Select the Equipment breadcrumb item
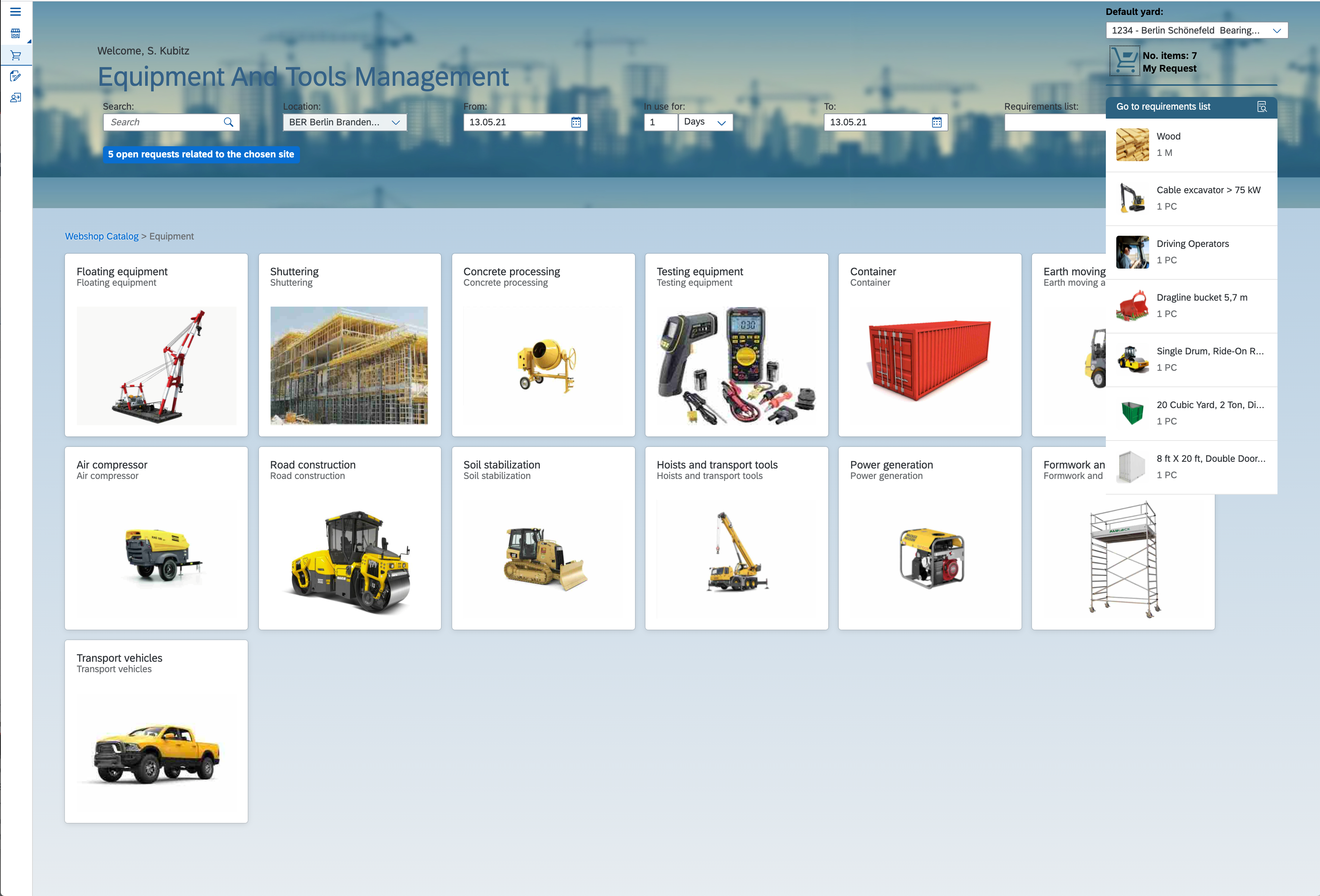Screen dimensions: 1320x896 point(171,236)
